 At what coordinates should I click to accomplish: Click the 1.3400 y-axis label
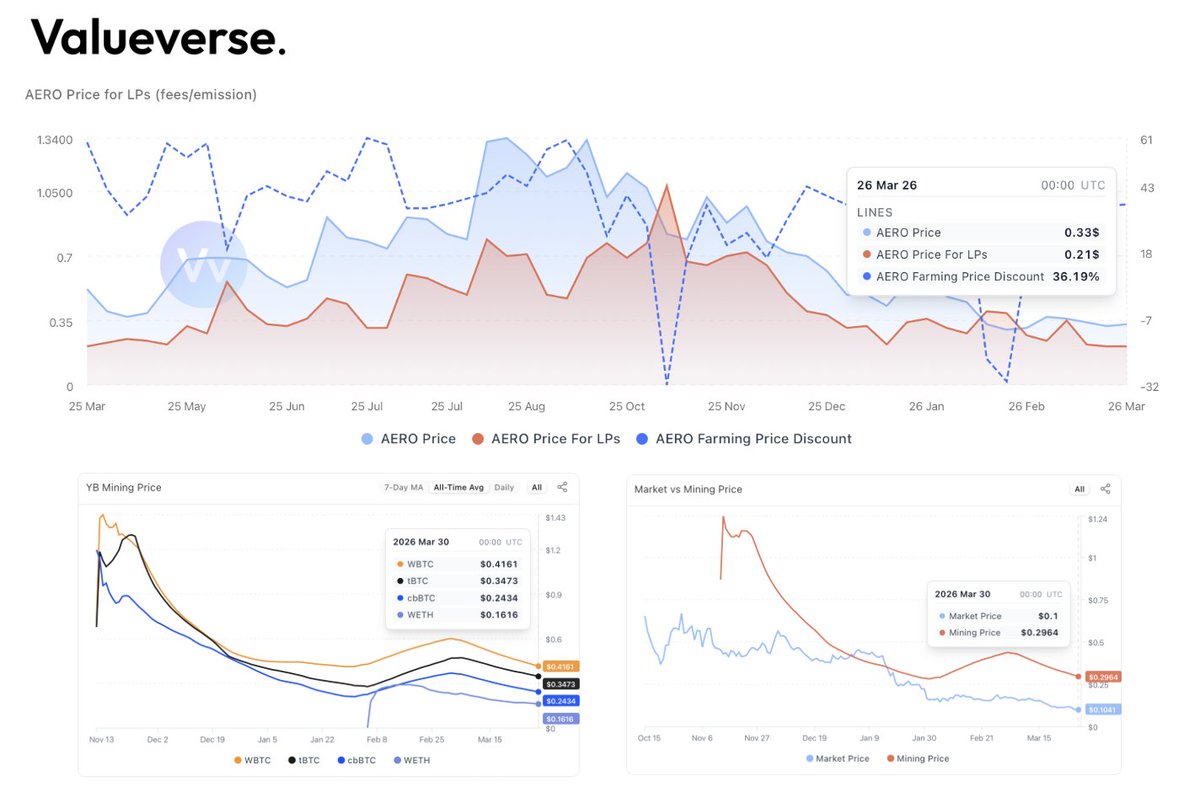pos(54,140)
